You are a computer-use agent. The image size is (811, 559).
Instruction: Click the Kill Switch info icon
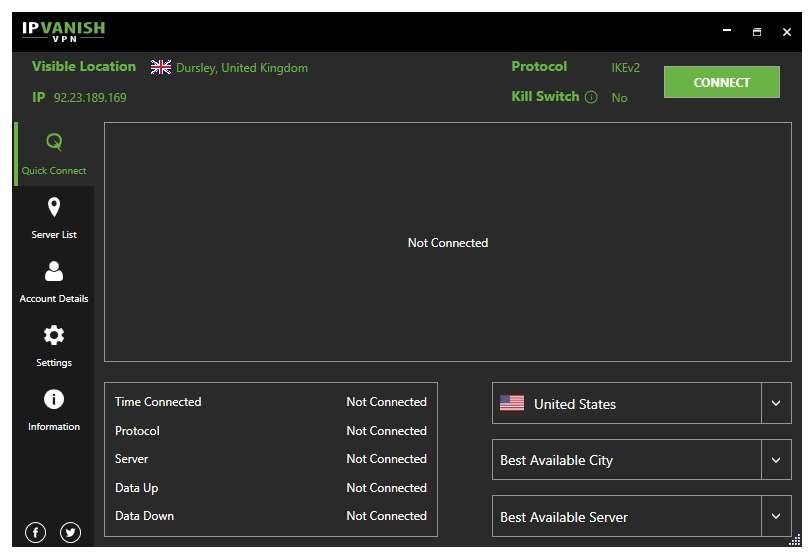click(x=591, y=97)
